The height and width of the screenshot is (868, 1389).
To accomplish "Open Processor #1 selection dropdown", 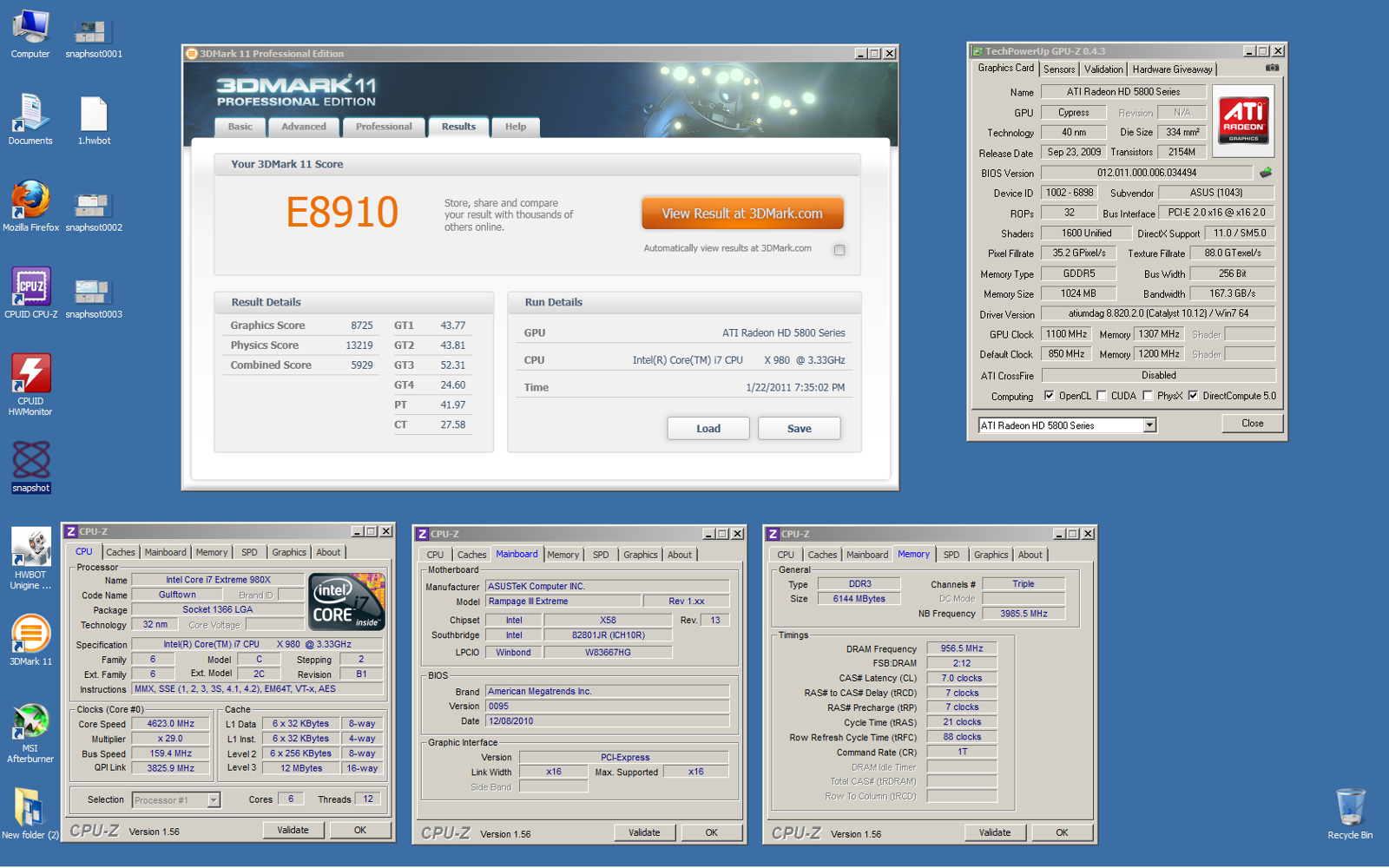I will coord(214,800).
